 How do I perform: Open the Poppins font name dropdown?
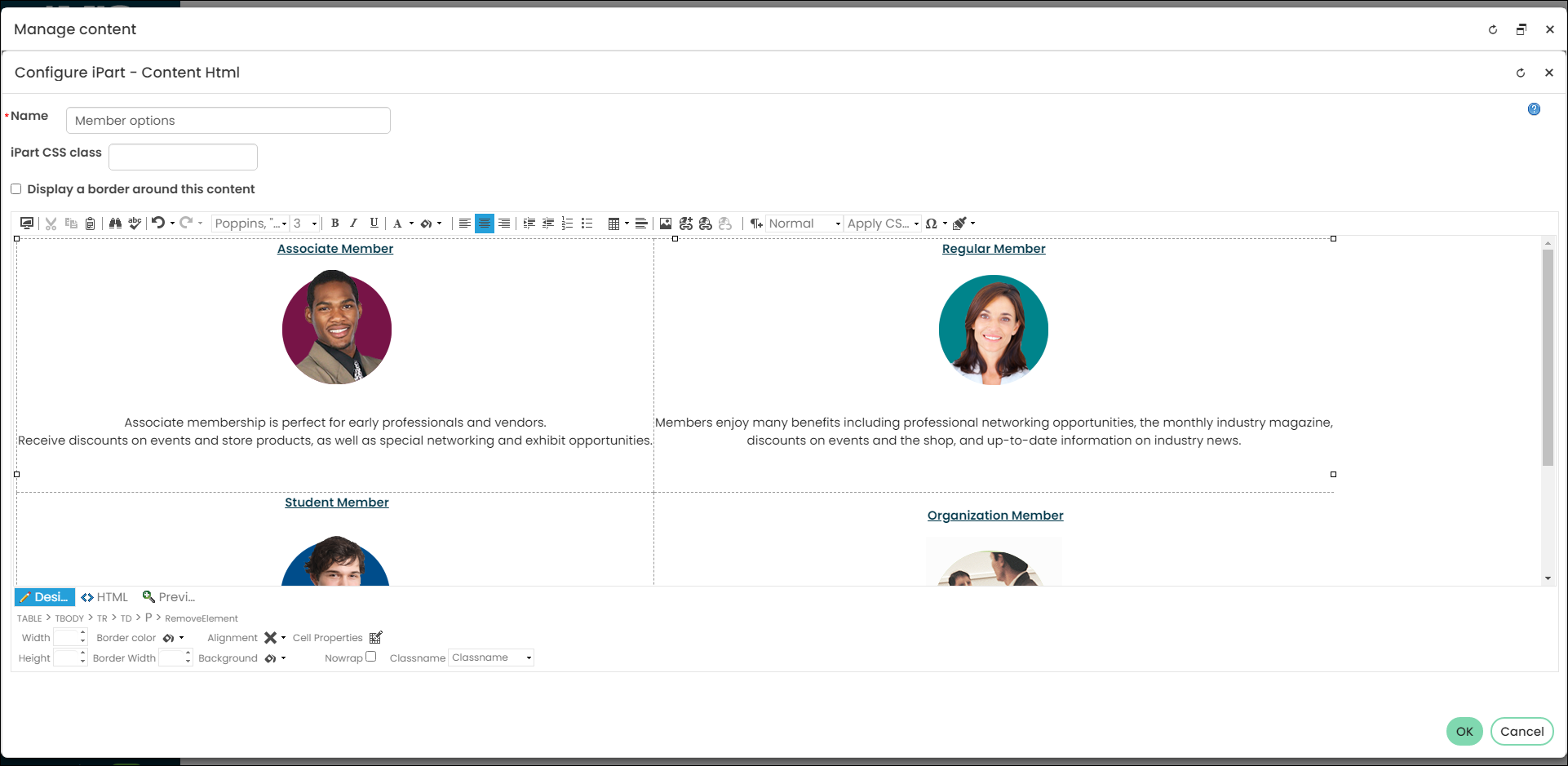click(x=250, y=224)
